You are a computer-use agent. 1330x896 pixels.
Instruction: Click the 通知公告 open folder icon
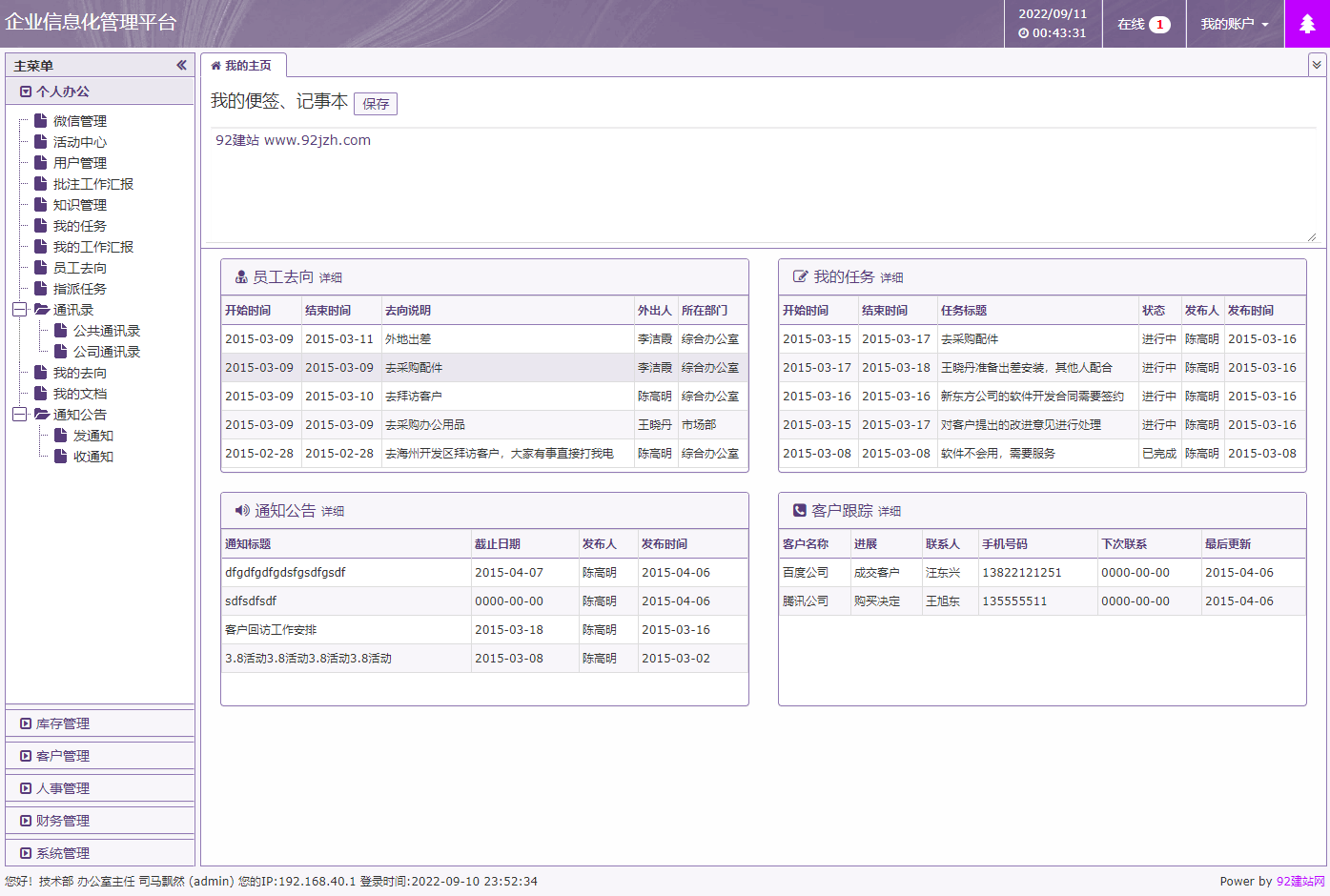coord(42,414)
